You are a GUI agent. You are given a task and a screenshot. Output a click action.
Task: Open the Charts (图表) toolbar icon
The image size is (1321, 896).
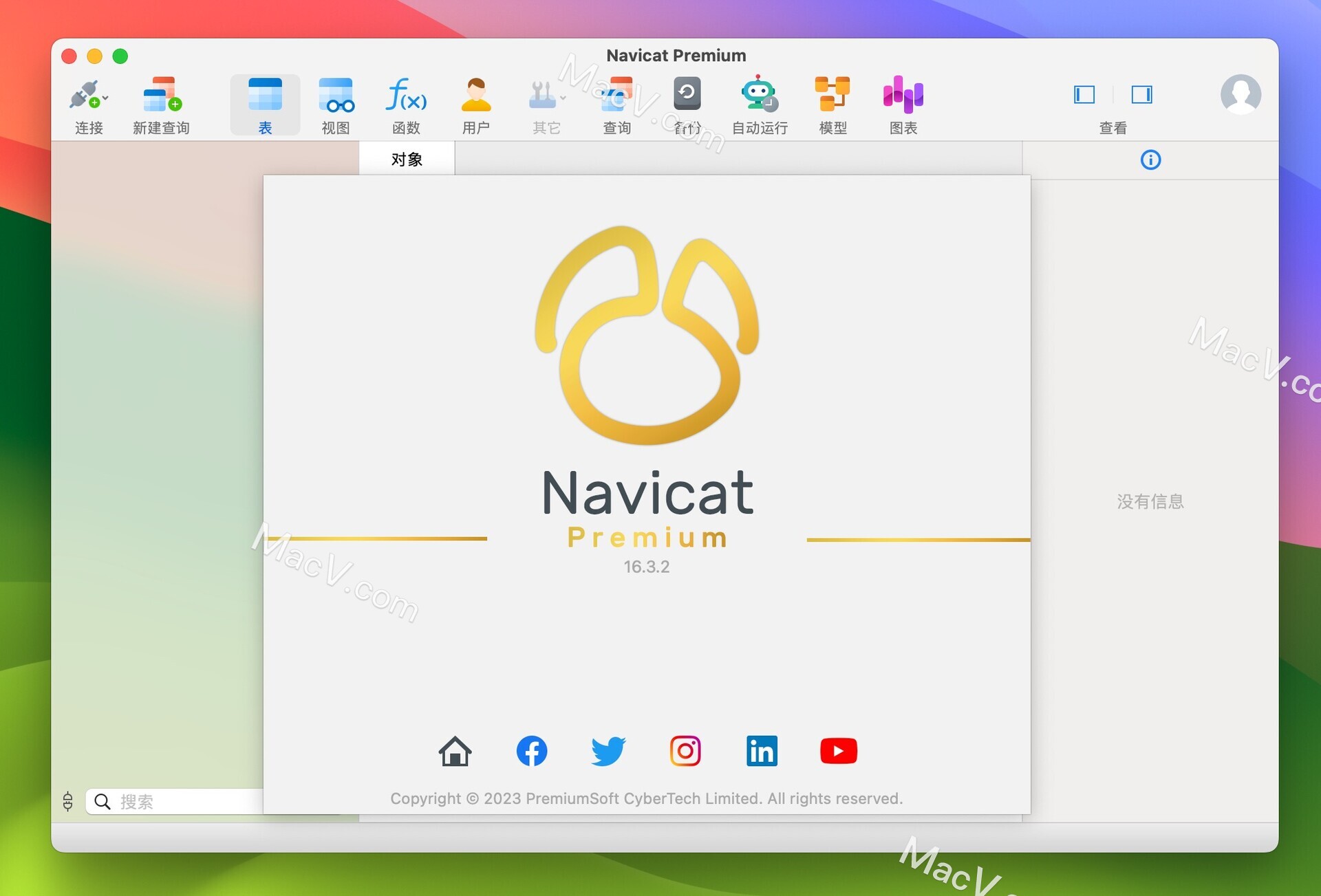tap(903, 94)
